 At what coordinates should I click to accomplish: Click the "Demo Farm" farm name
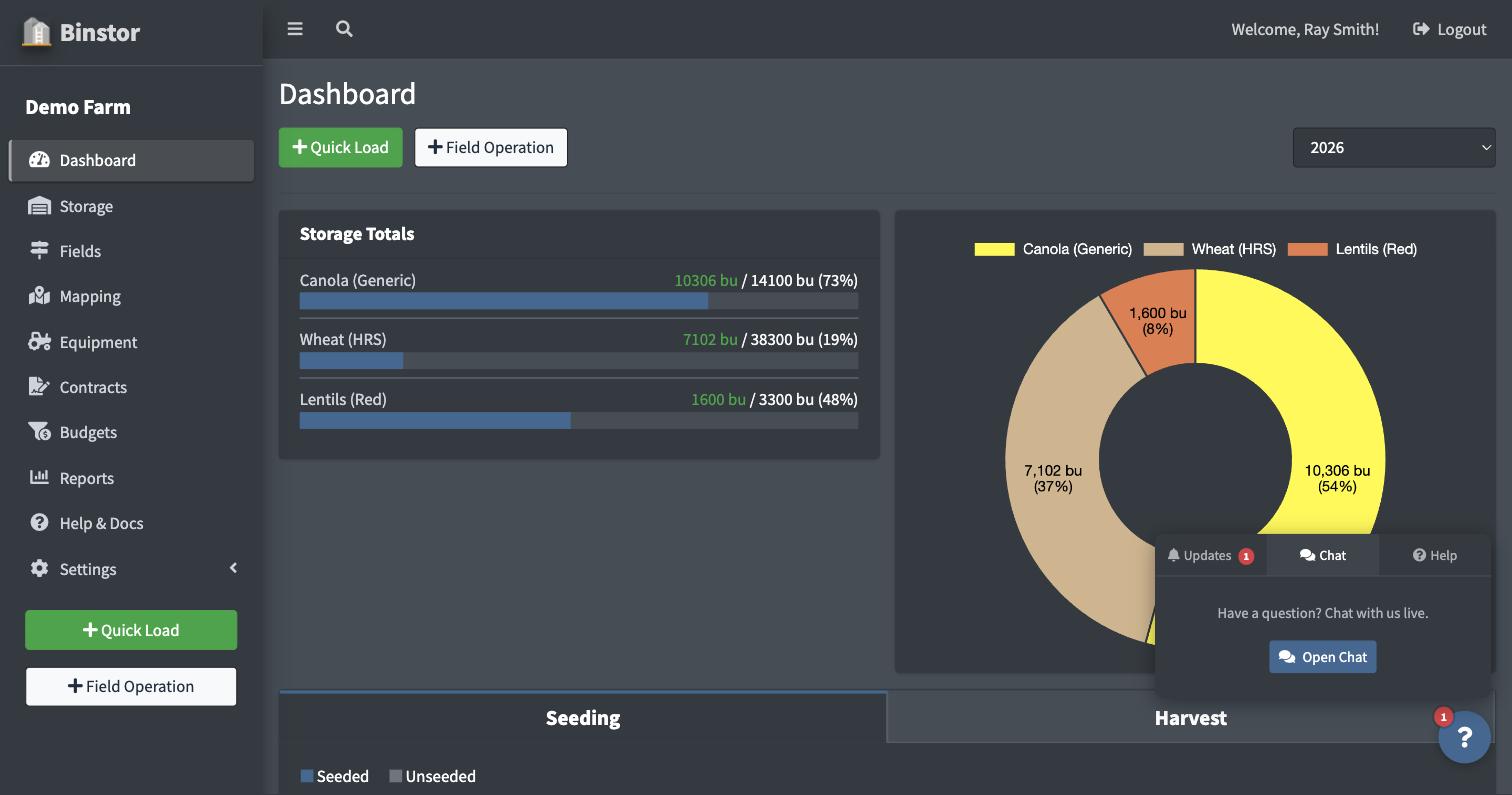pyautogui.click(x=78, y=107)
